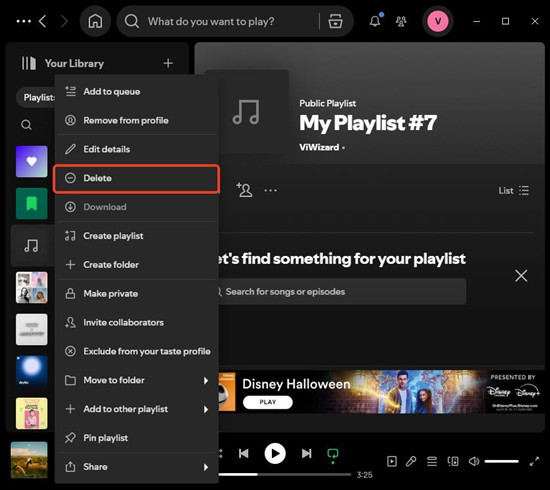Open the queue
Screen dimensions: 550x490
(432, 461)
